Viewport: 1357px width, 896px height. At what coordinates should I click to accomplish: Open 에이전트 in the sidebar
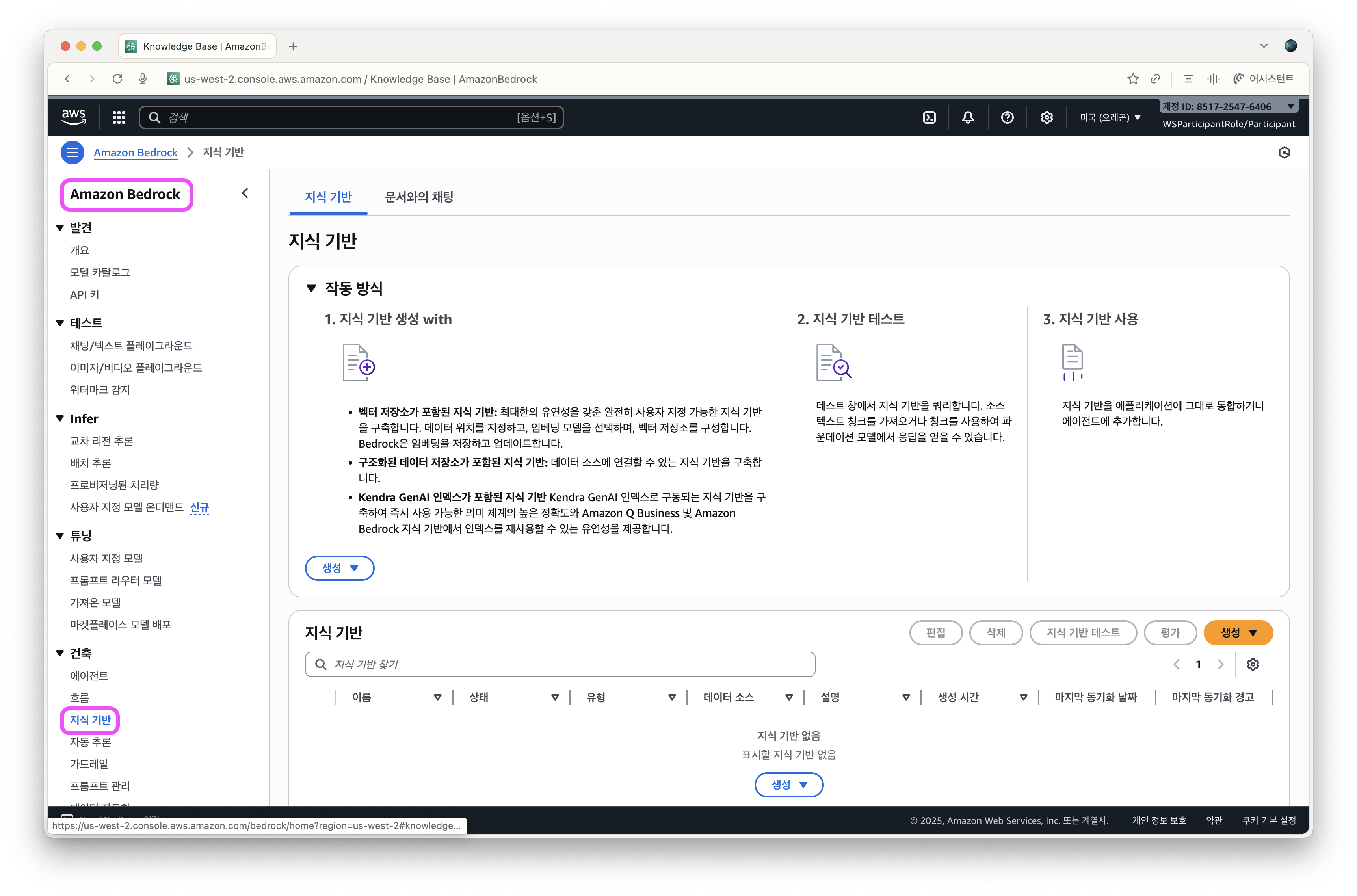point(89,676)
